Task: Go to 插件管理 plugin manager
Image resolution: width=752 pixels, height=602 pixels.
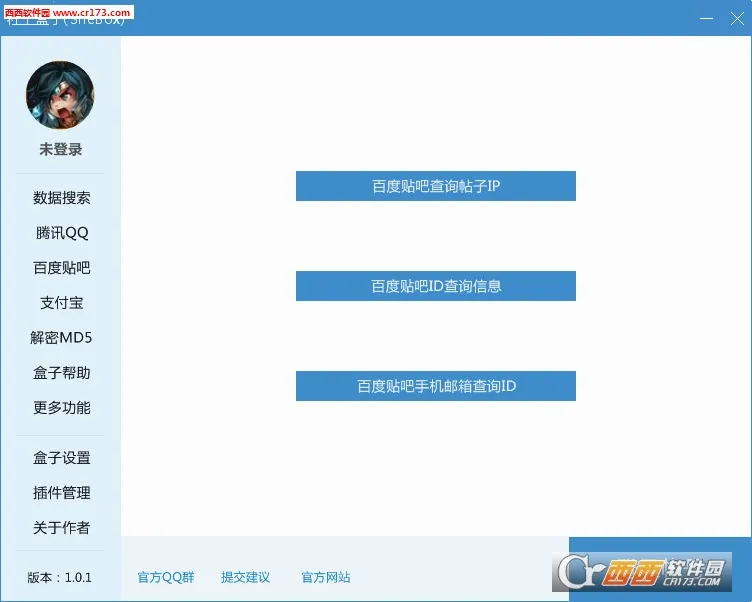Action: pyautogui.click(x=61, y=493)
